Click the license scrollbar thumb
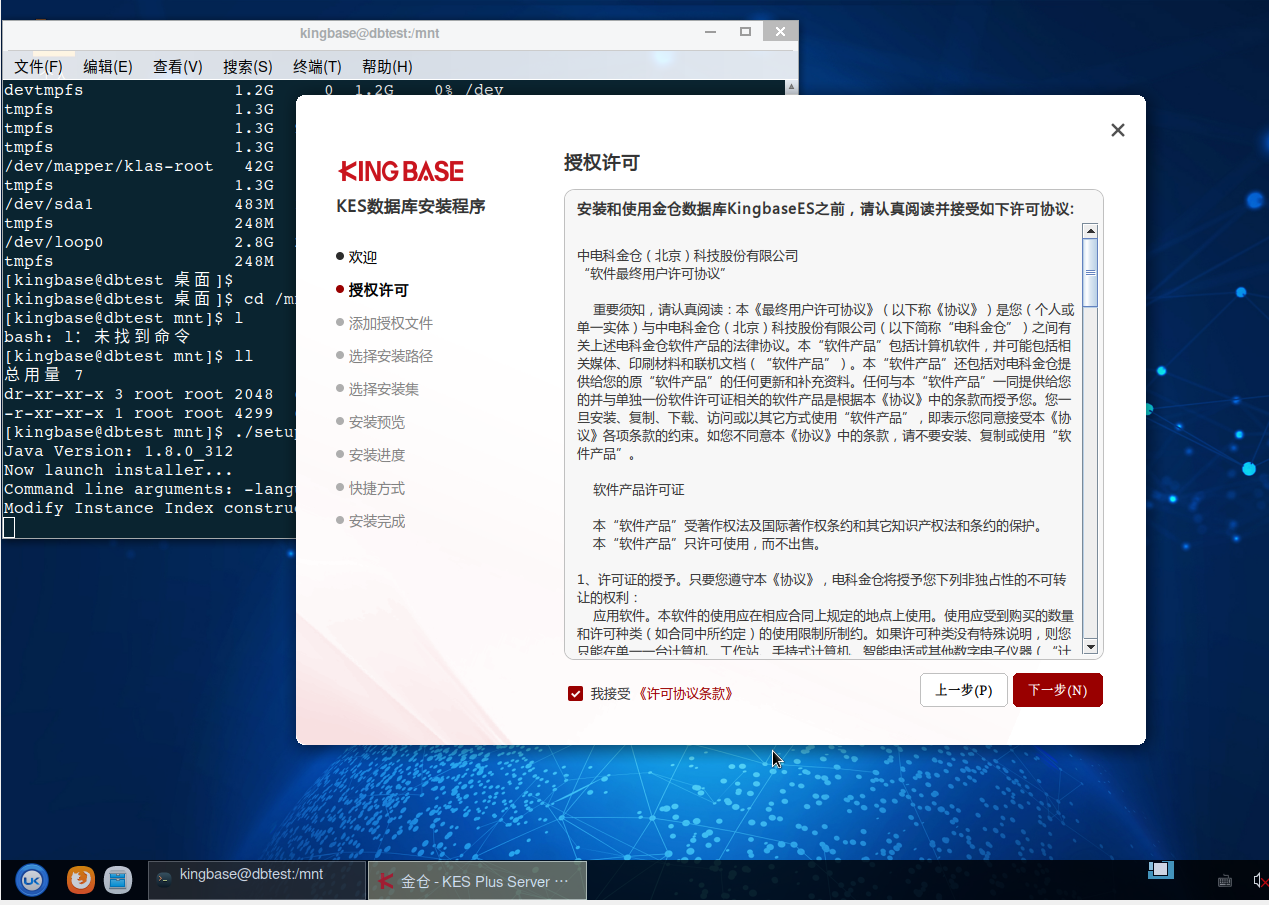Screen dimensions: 1269x905 (x=1090, y=272)
